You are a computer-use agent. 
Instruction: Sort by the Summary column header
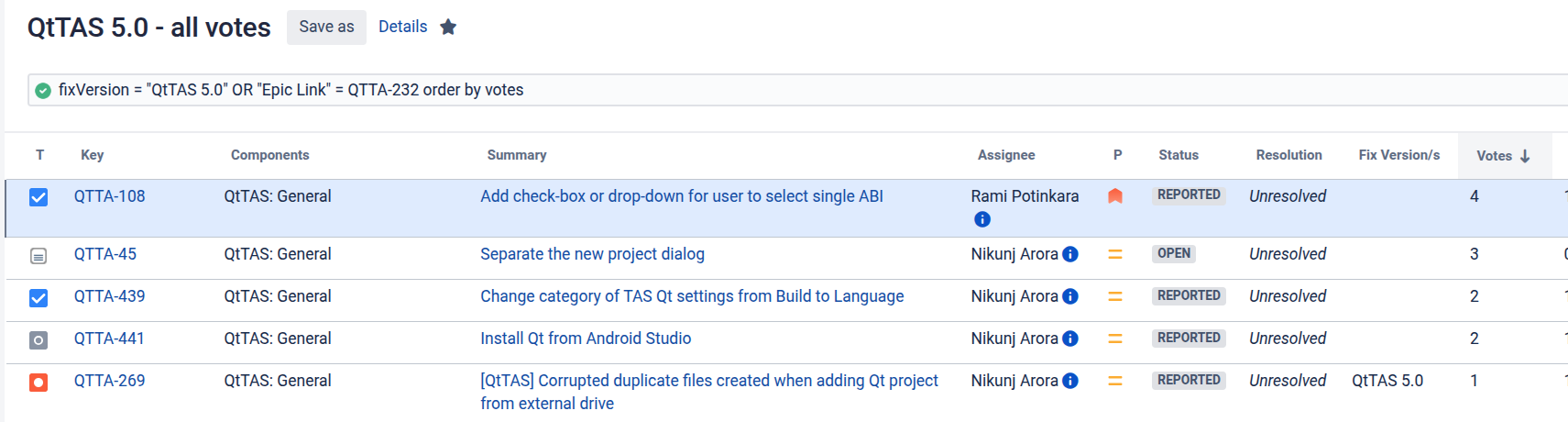517,155
